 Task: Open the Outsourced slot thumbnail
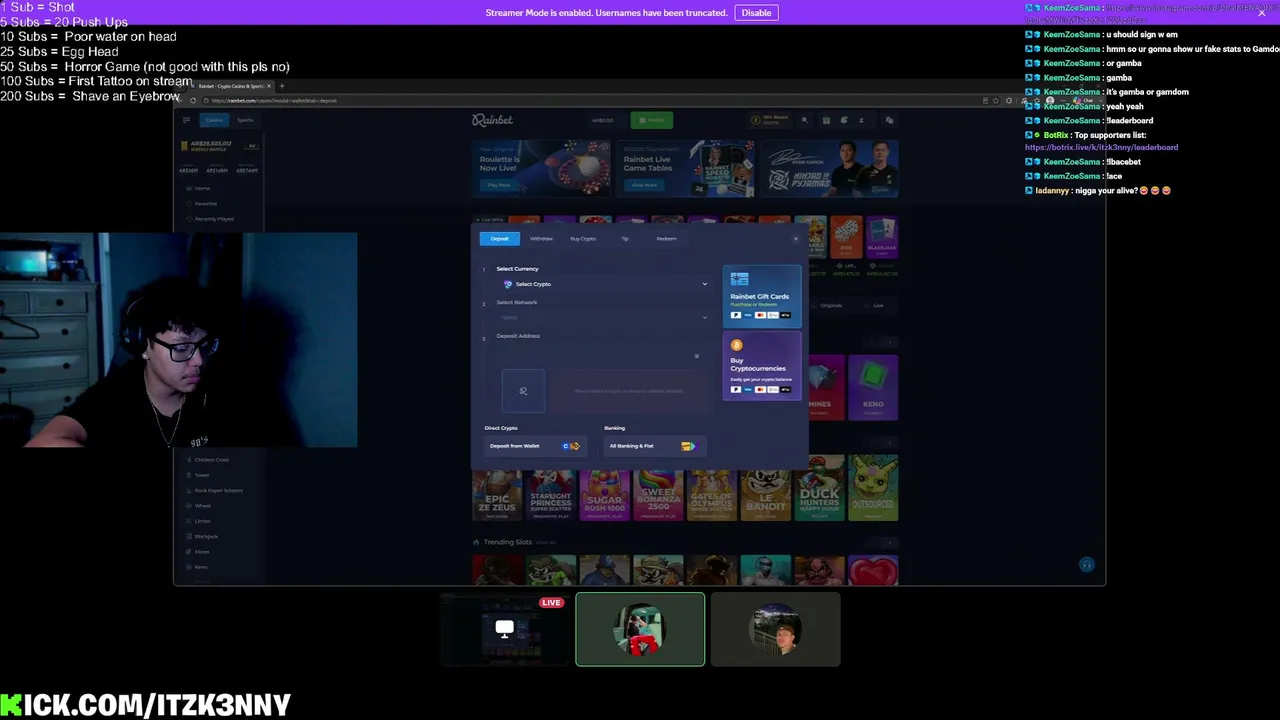coord(873,488)
